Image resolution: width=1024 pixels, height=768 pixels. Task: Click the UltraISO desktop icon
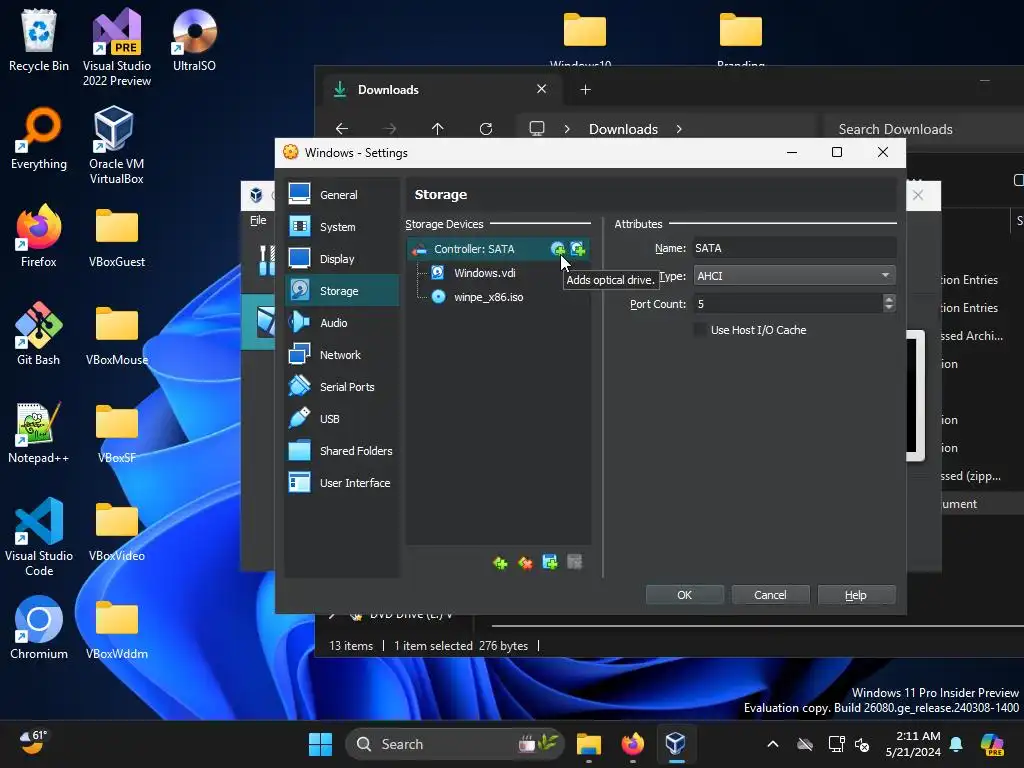[x=194, y=40]
